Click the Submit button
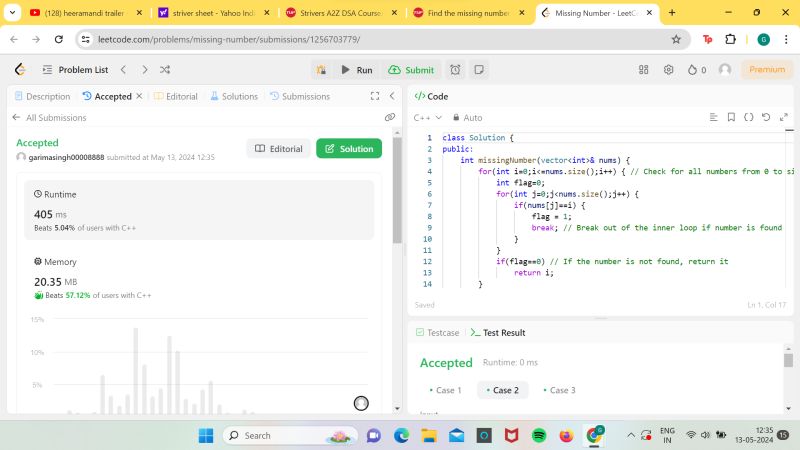This screenshot has width=800, height=450. pyautogui.click(x=411, y=70)
